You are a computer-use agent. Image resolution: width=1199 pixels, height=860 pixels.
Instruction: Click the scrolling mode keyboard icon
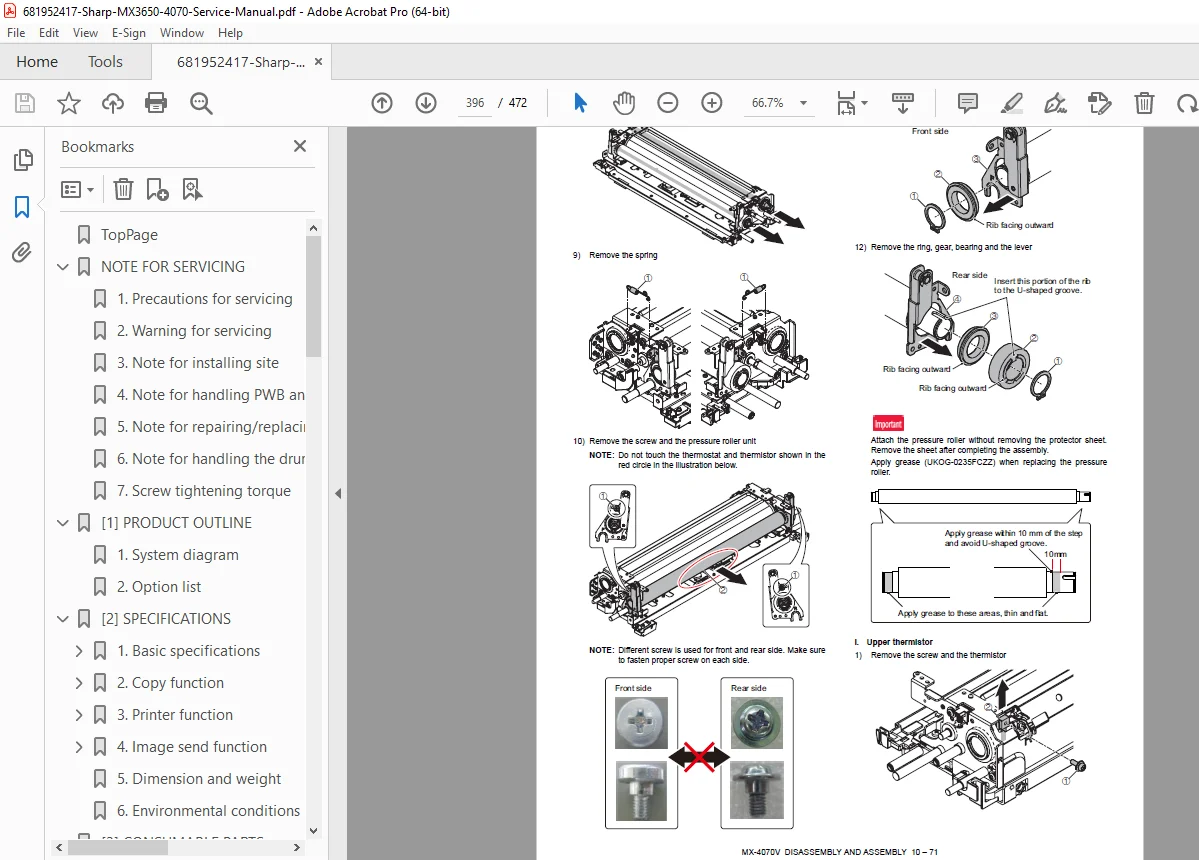click(x=903, y=102)
